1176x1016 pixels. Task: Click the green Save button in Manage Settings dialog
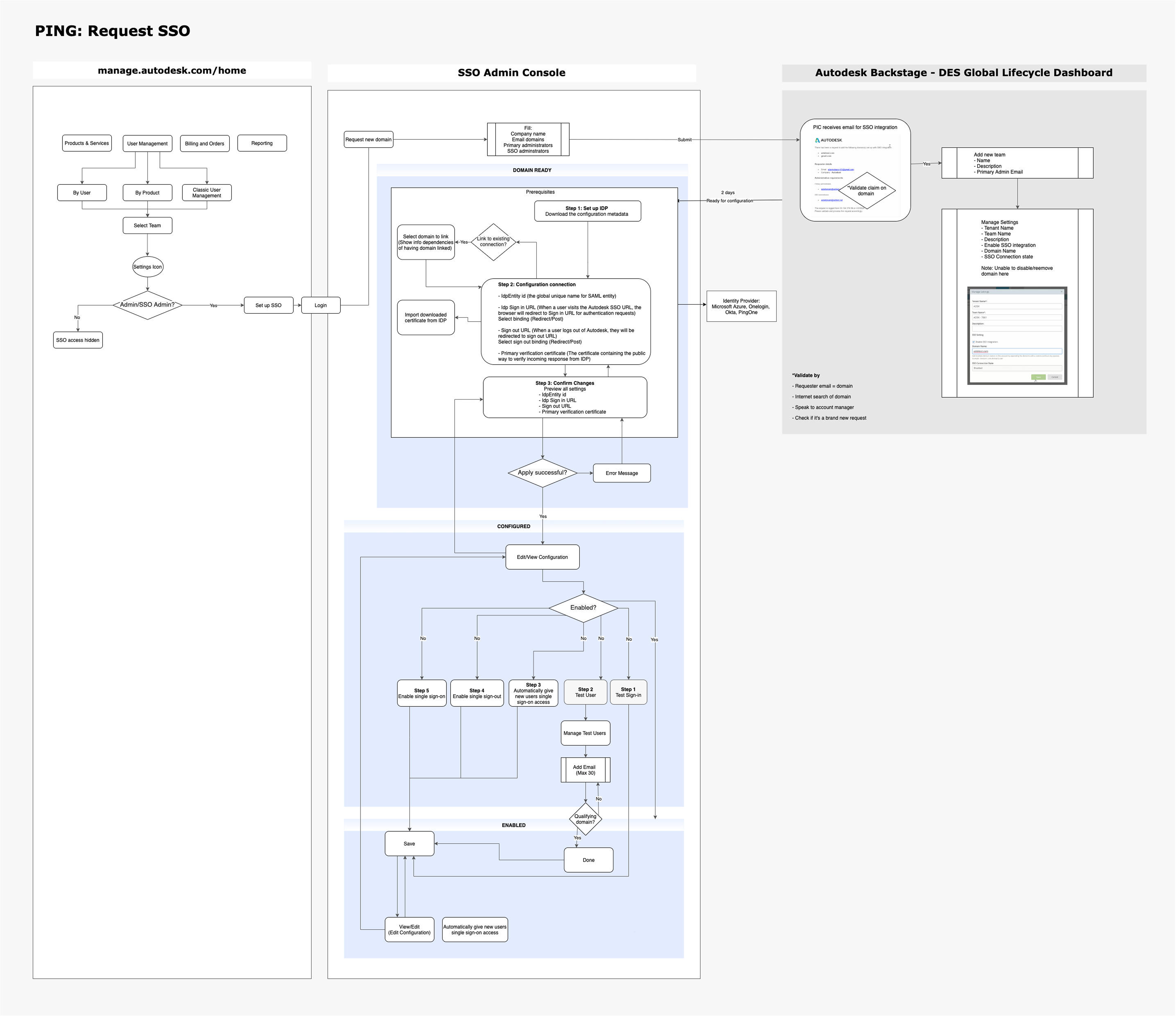(1039, 377)
